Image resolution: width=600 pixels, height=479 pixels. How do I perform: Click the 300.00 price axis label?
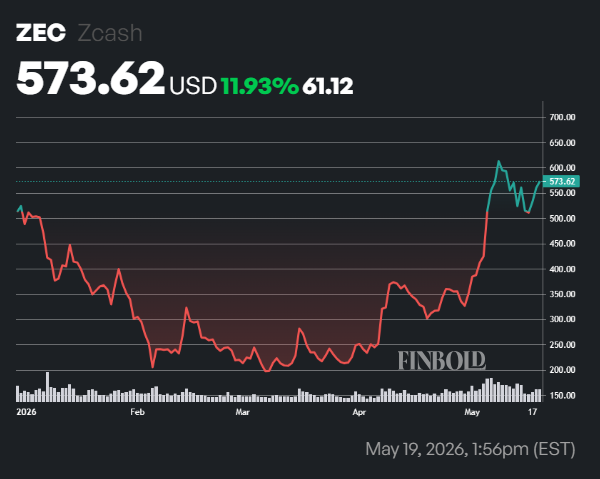pos(562,319)
